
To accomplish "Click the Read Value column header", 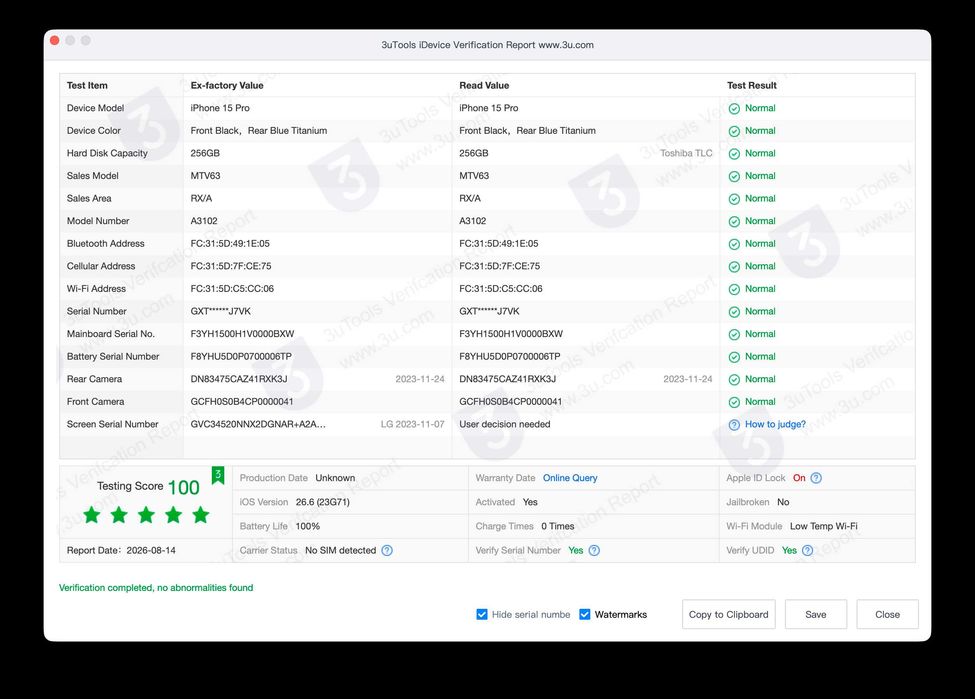I will click(484, 85).
